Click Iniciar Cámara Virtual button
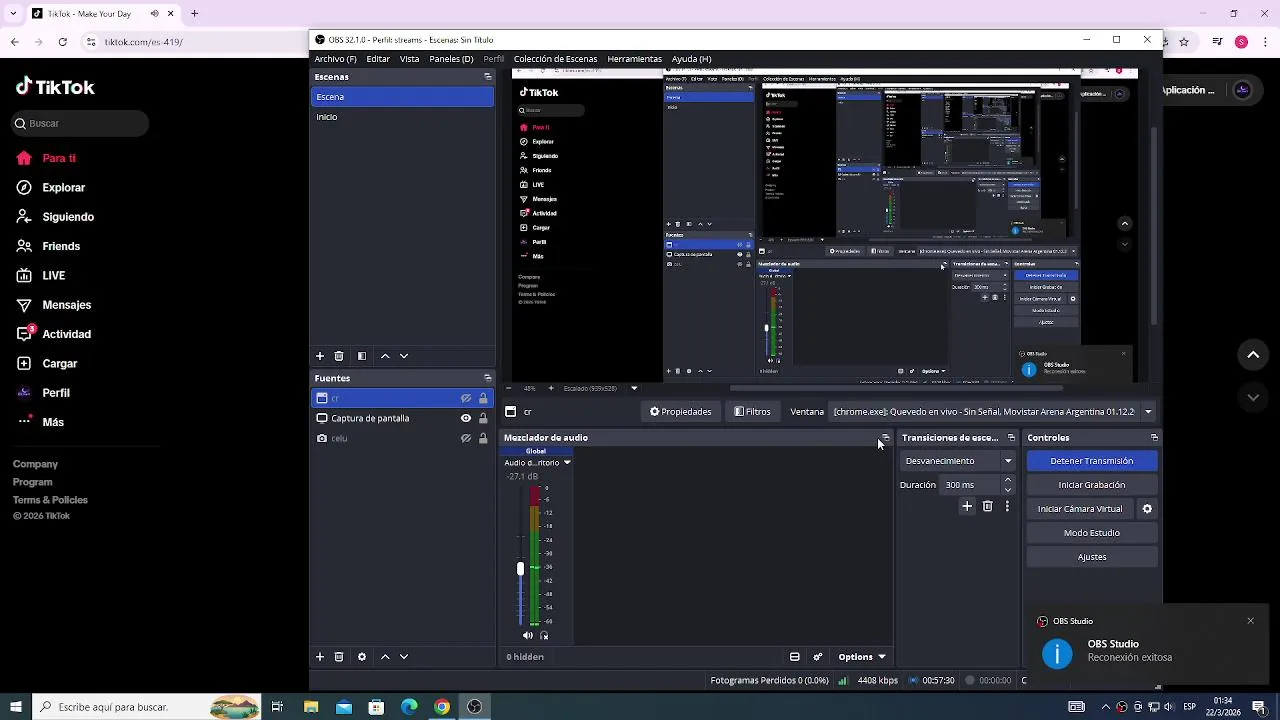The image size is (1280, 720). pos(1080,509)
